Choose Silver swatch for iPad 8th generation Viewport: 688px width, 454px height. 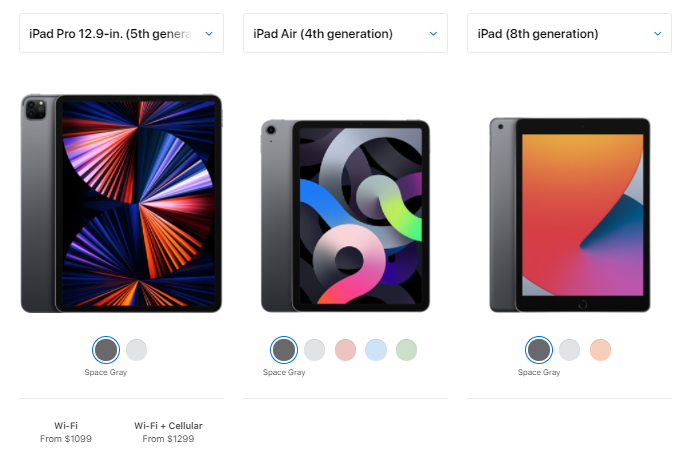point(570,350)
